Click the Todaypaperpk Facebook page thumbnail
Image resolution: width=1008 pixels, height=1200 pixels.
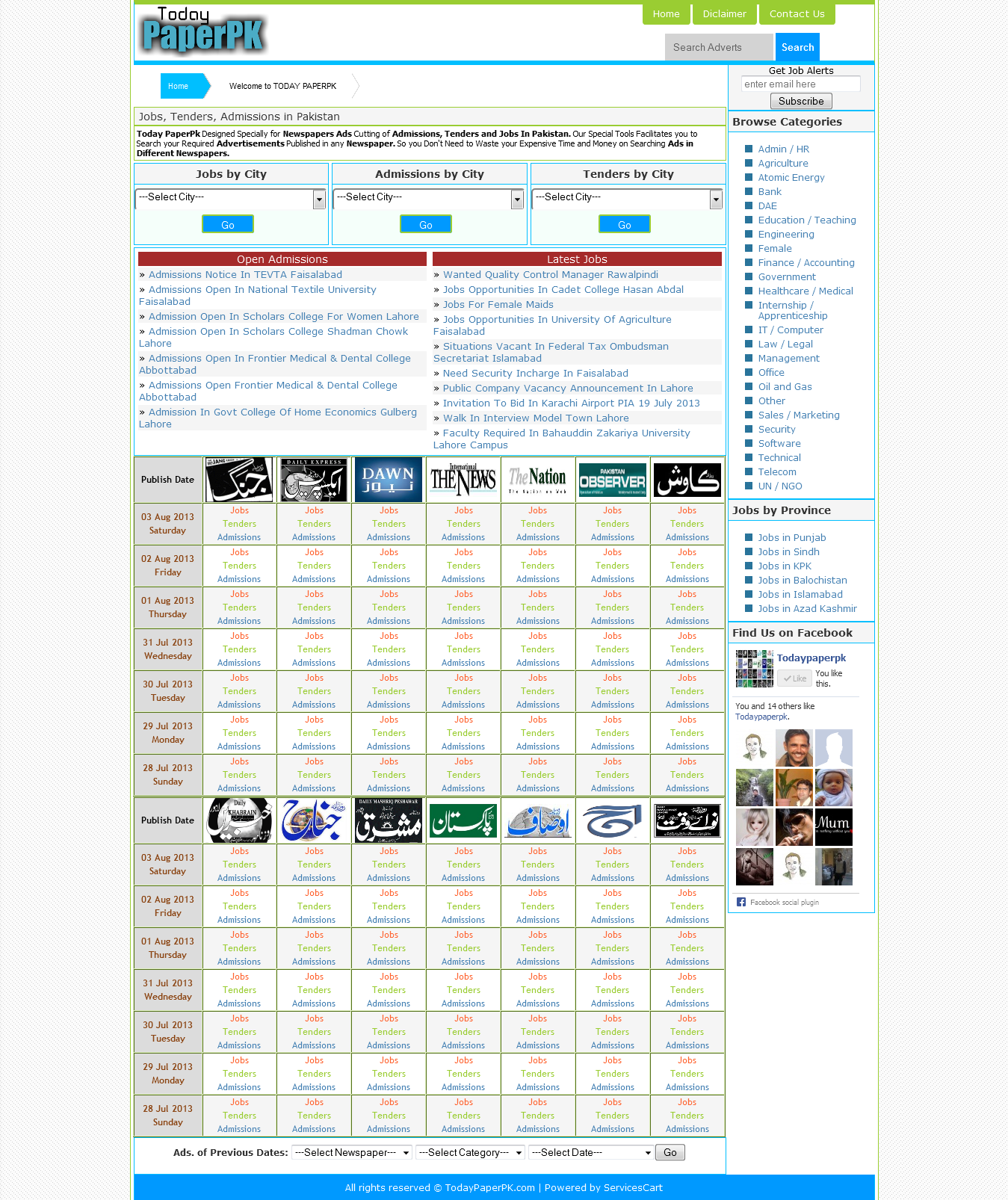pos(755,668)
